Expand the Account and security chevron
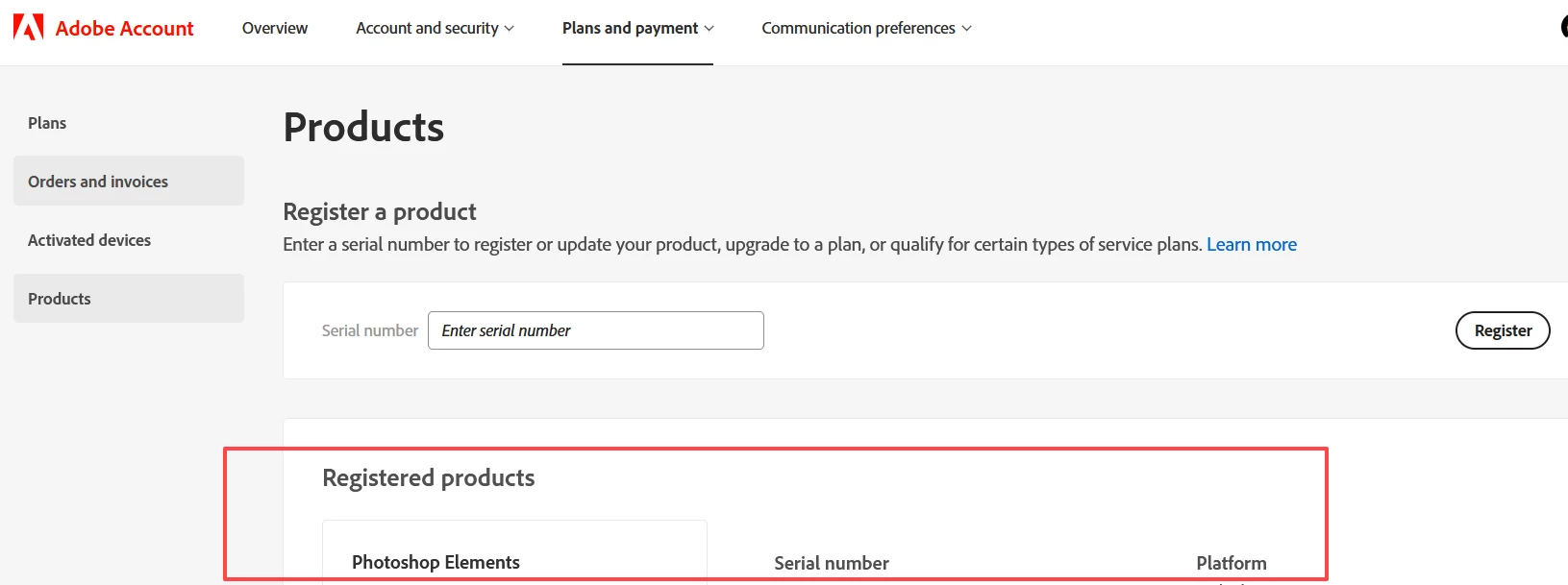 coord(510,29)
